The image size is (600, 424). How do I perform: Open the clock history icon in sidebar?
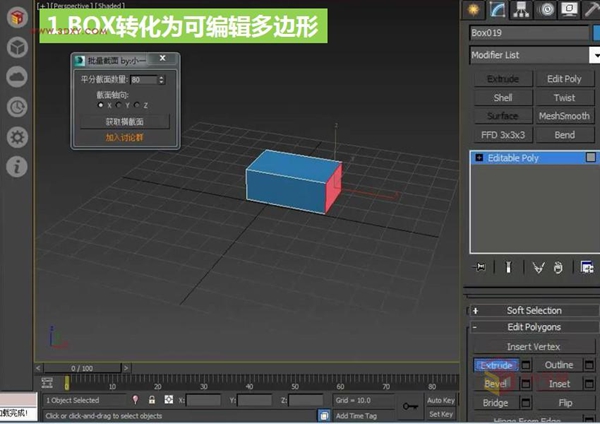17,107
